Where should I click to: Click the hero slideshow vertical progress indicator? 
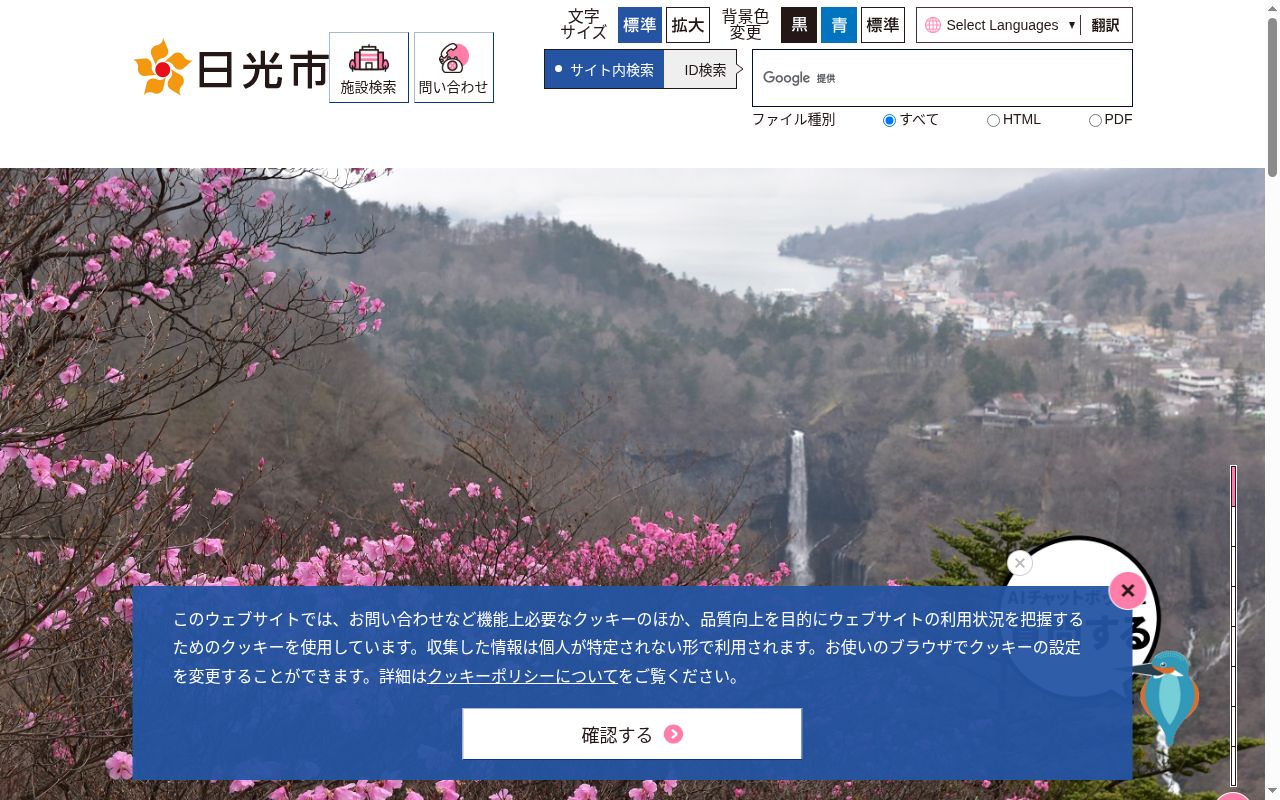tap(1234, 626)
